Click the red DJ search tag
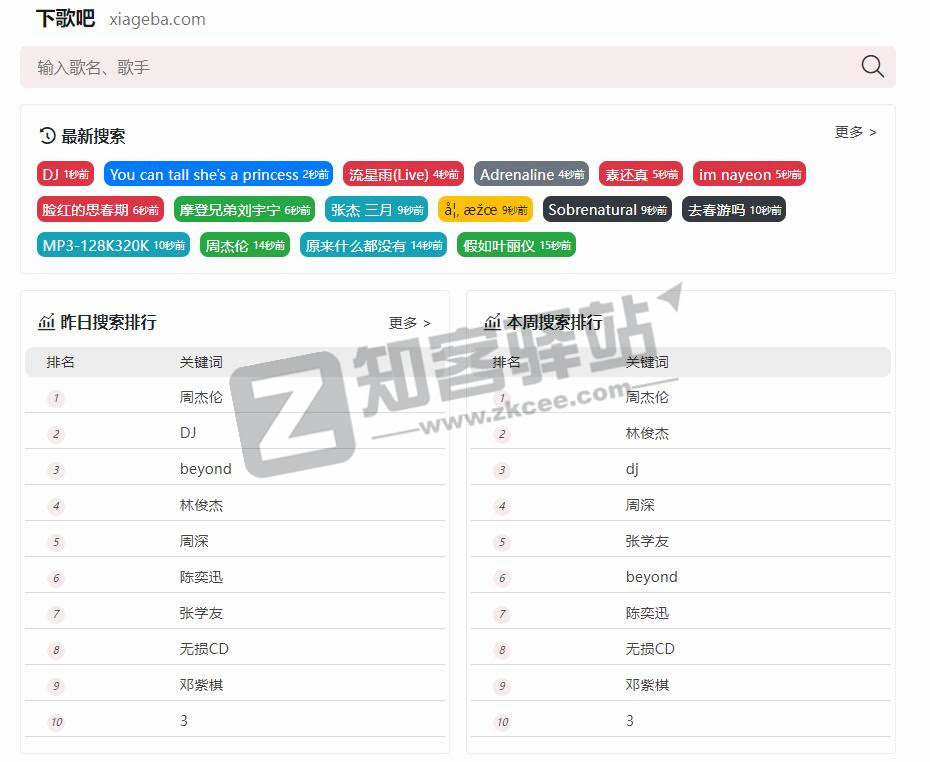The height and width of the screenshot is (762, 930). (x=64, y=173)
